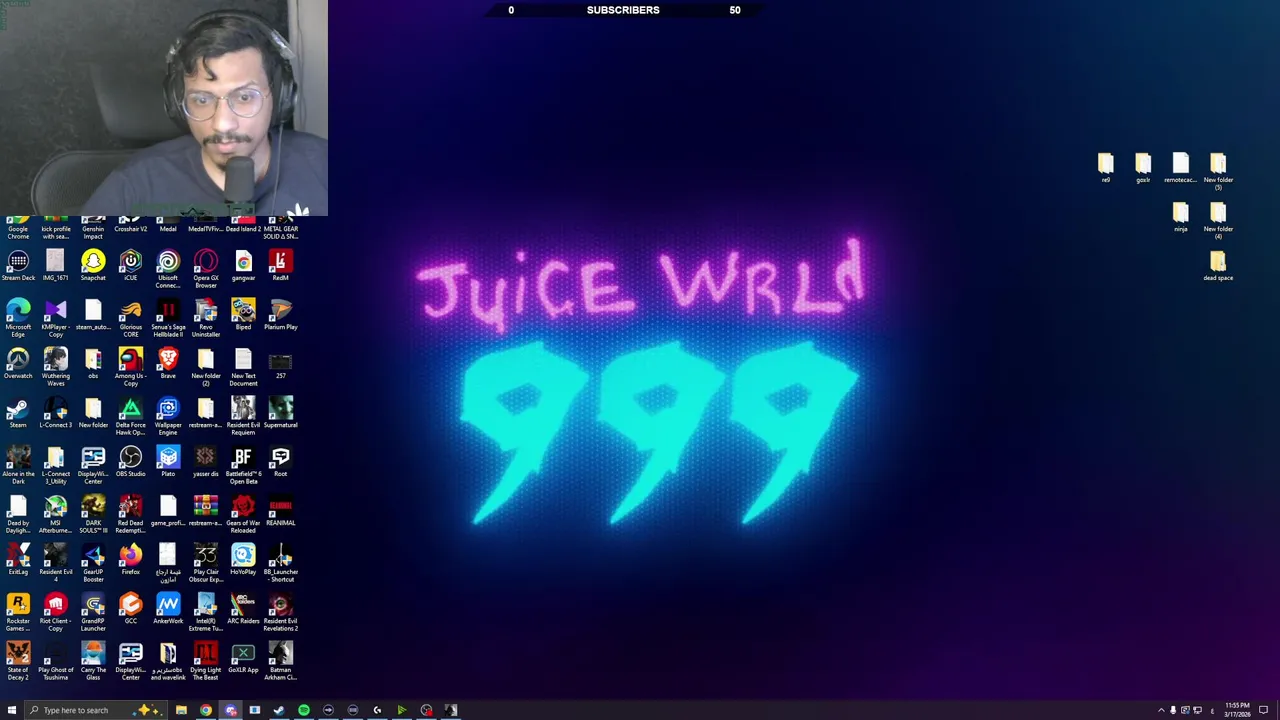
Task: Open Plarium Play shortcut
Action: point(281,315)
